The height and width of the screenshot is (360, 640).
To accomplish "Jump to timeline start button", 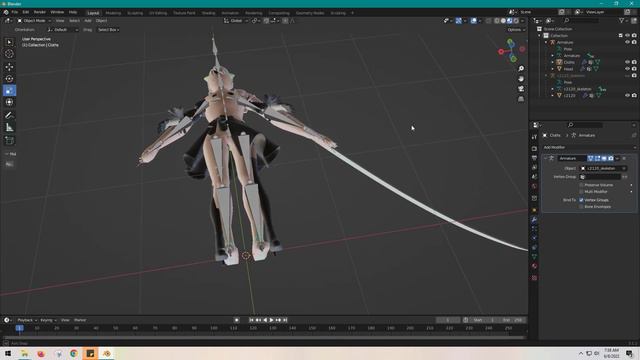I will click(251, 320).
